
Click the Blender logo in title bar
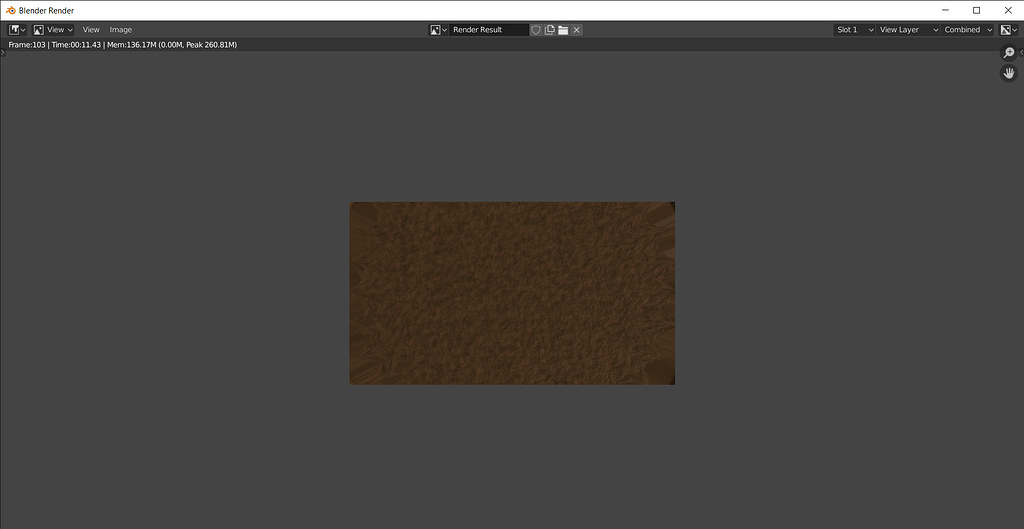(x=10, y=10)
